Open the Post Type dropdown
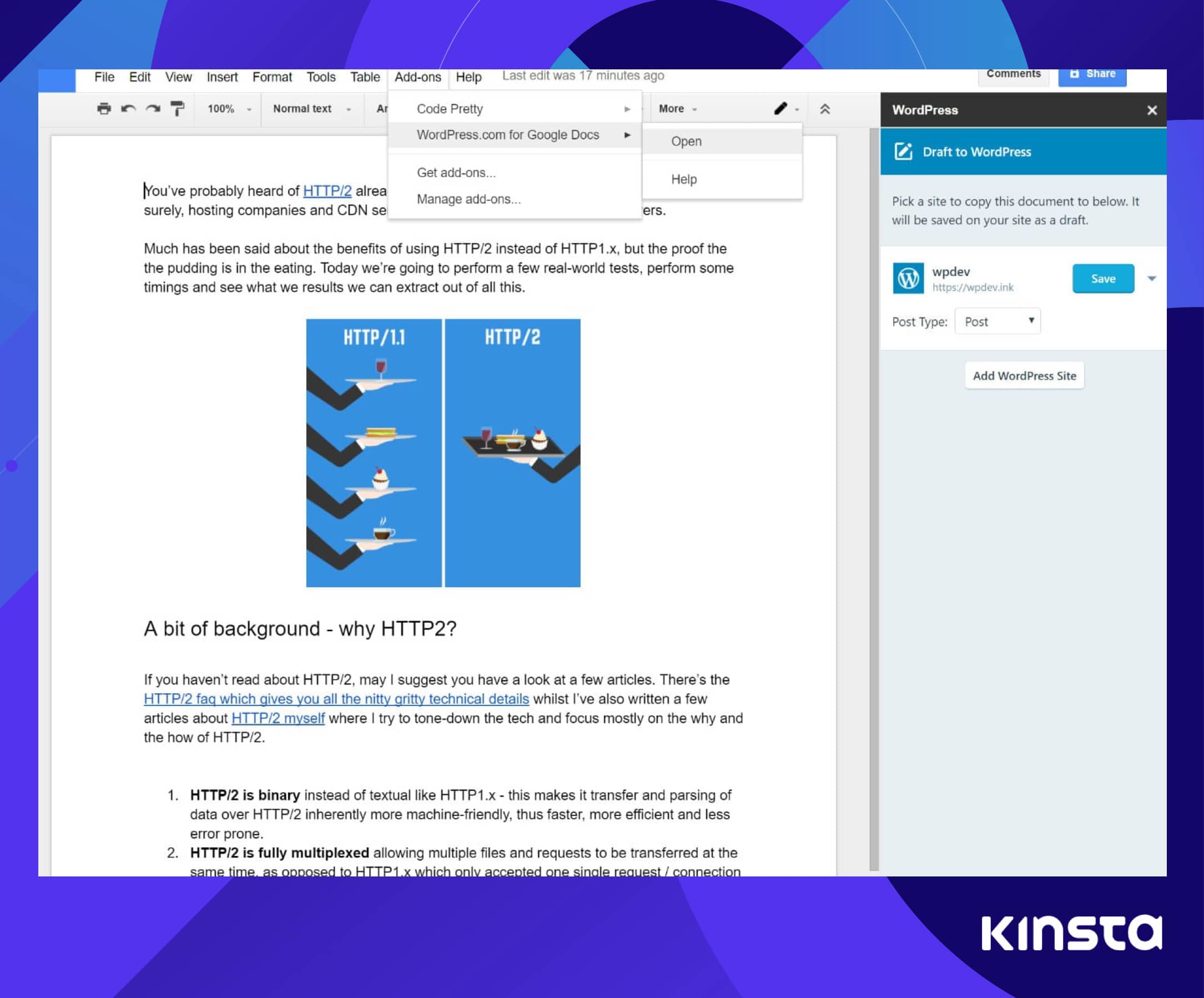 997,321
